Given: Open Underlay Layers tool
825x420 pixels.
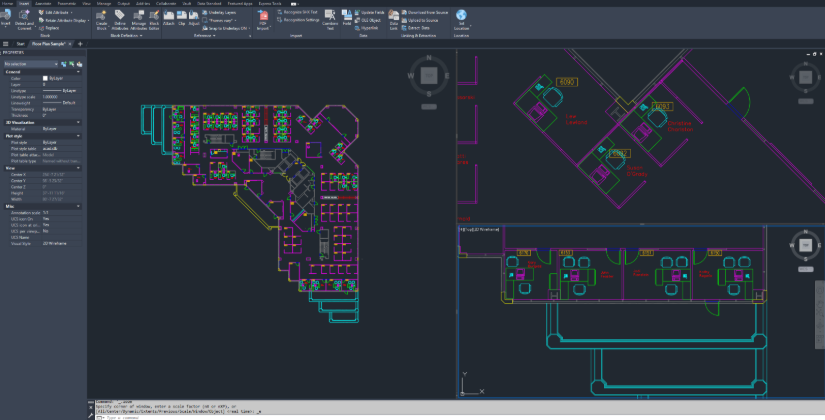Looking at the screenshot, I should [219, 12].
